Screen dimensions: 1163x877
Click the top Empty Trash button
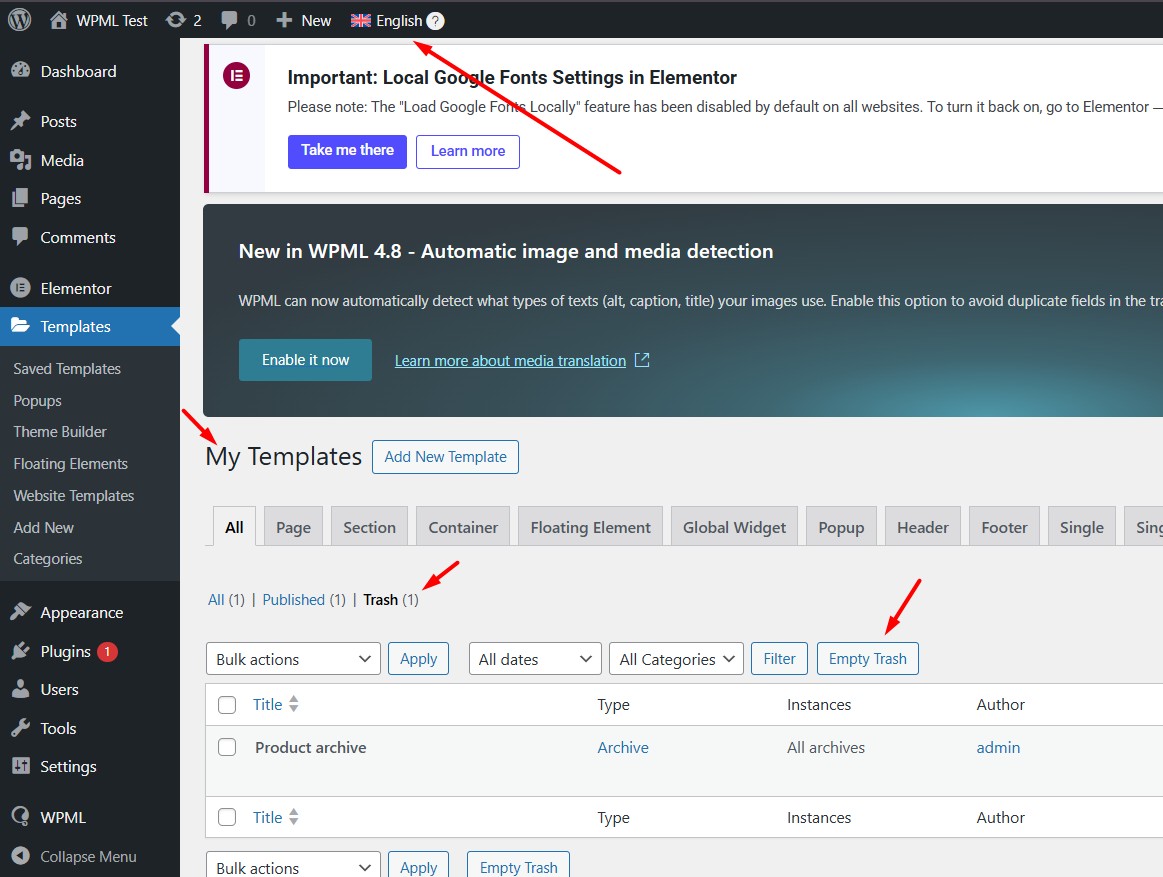(868, 659)
